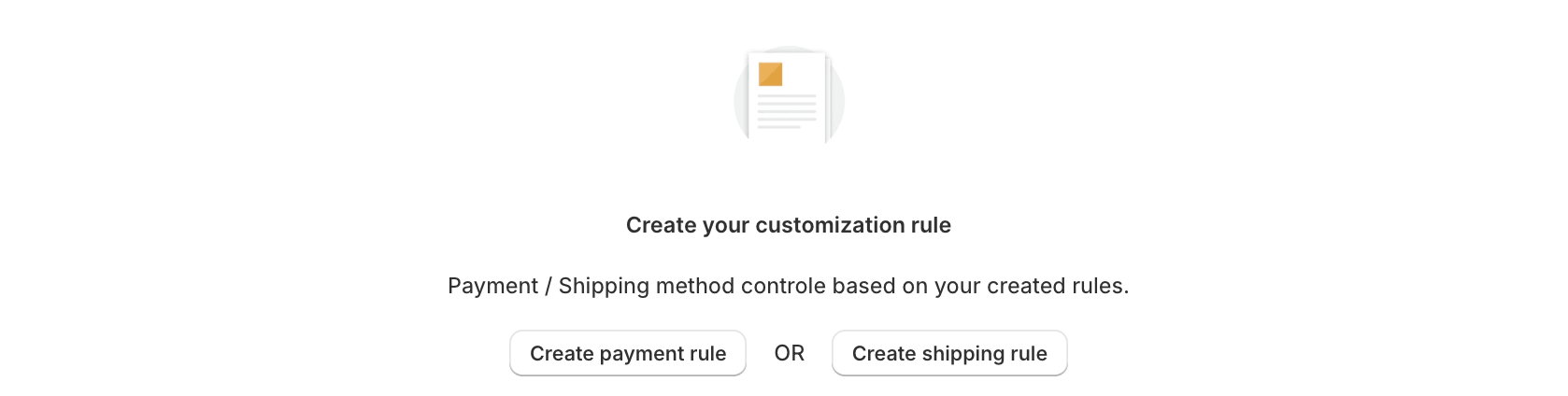Choose the payment option left of OR
The image size is (1568, 396).
[628, 353]
